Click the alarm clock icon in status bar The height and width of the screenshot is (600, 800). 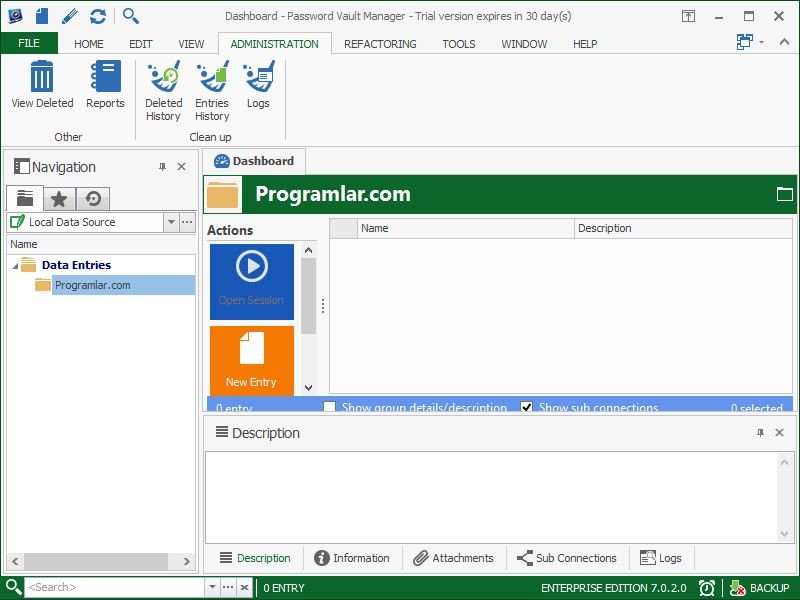[x=707, y=588]
